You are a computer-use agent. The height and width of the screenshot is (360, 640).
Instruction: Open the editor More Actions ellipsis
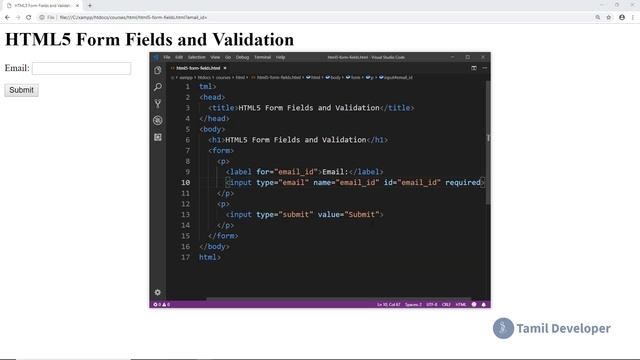484,68
